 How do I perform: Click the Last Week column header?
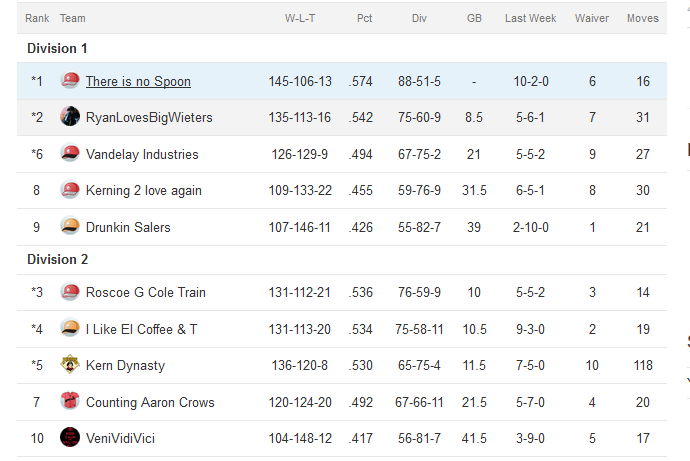click(x=531, y=18)
